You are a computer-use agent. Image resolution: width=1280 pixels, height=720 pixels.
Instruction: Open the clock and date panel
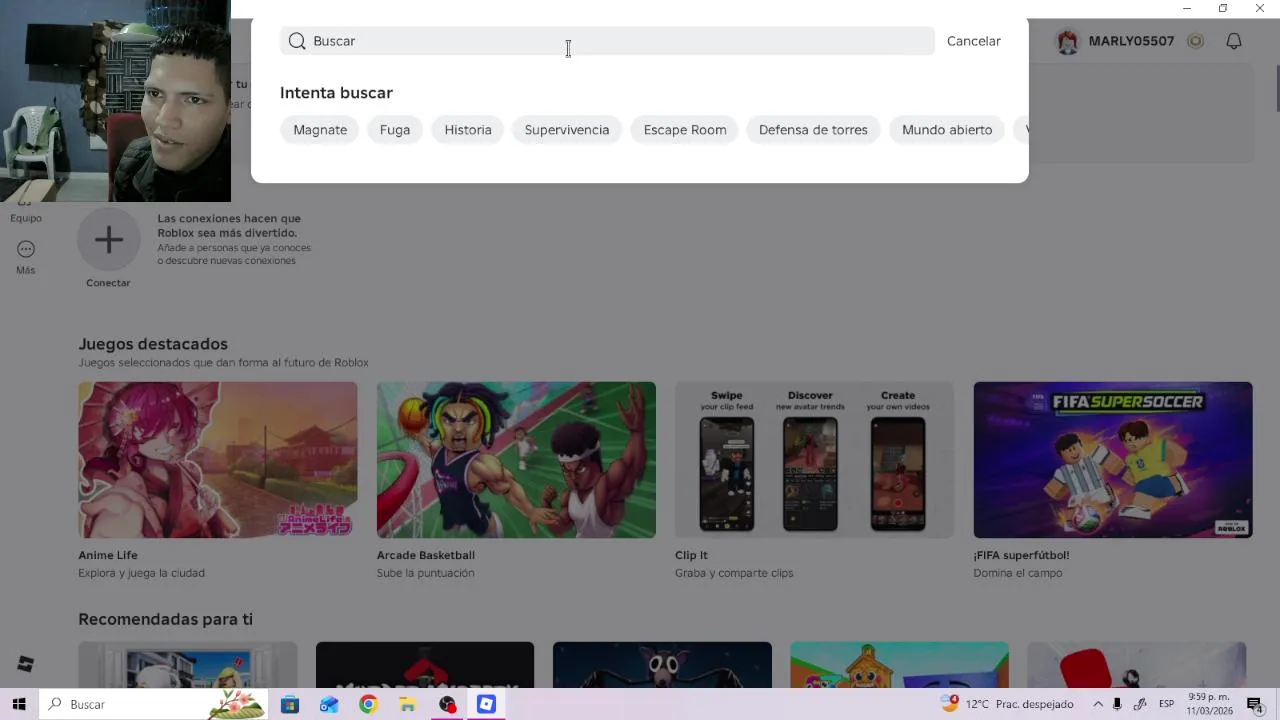[x=1209, y=704]
